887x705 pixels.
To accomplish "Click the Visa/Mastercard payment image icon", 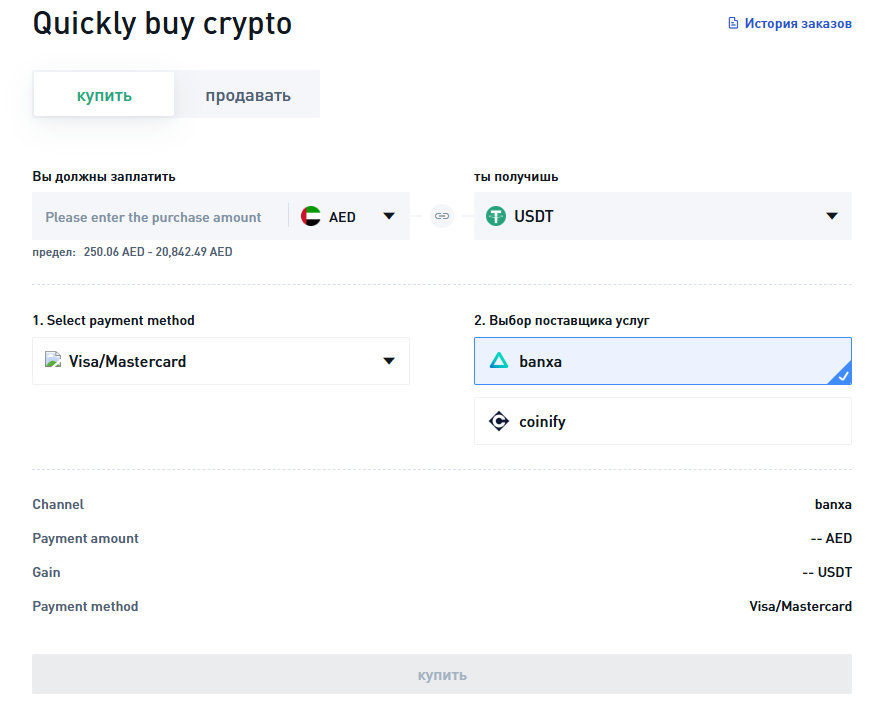I will point(53,360).
